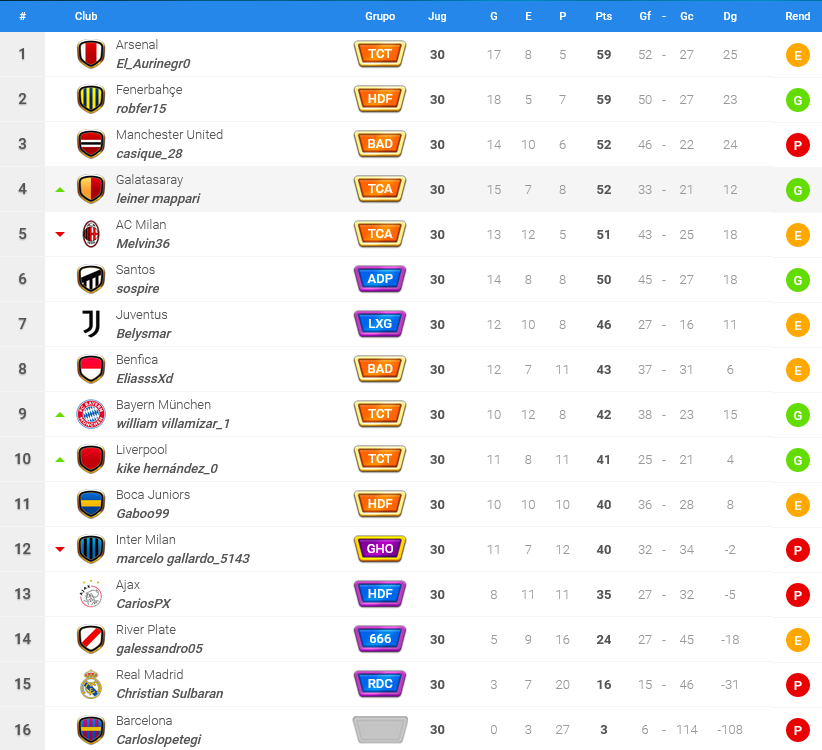
Task: Click the Real Madrid crest icon
Action: [x=91, y=684]
